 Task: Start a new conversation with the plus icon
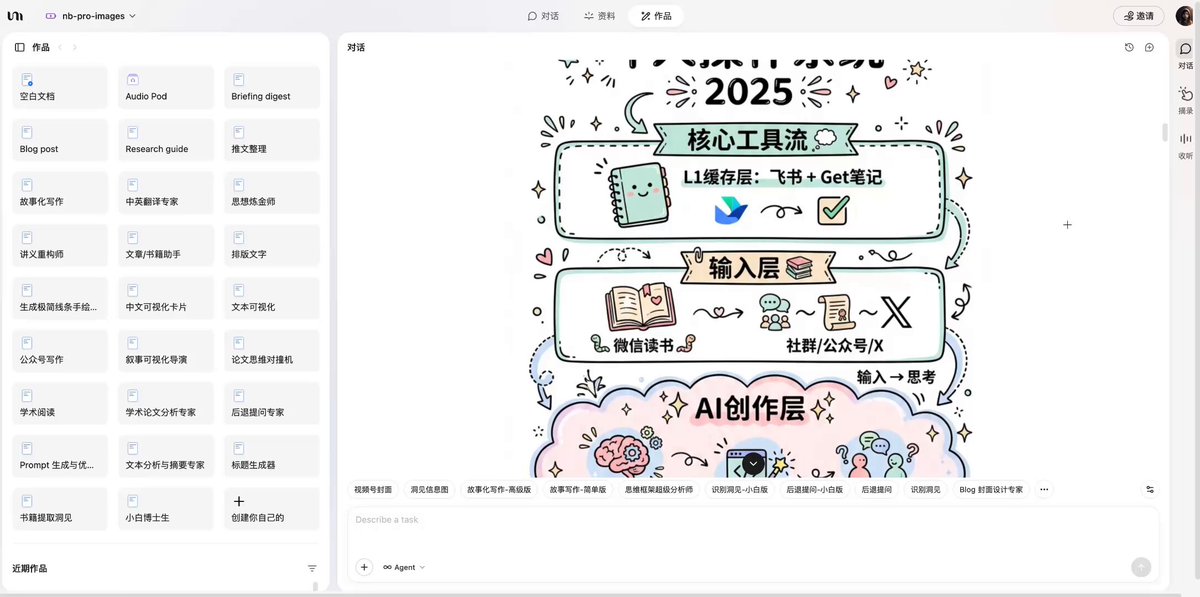click(x=1148, y=46)
